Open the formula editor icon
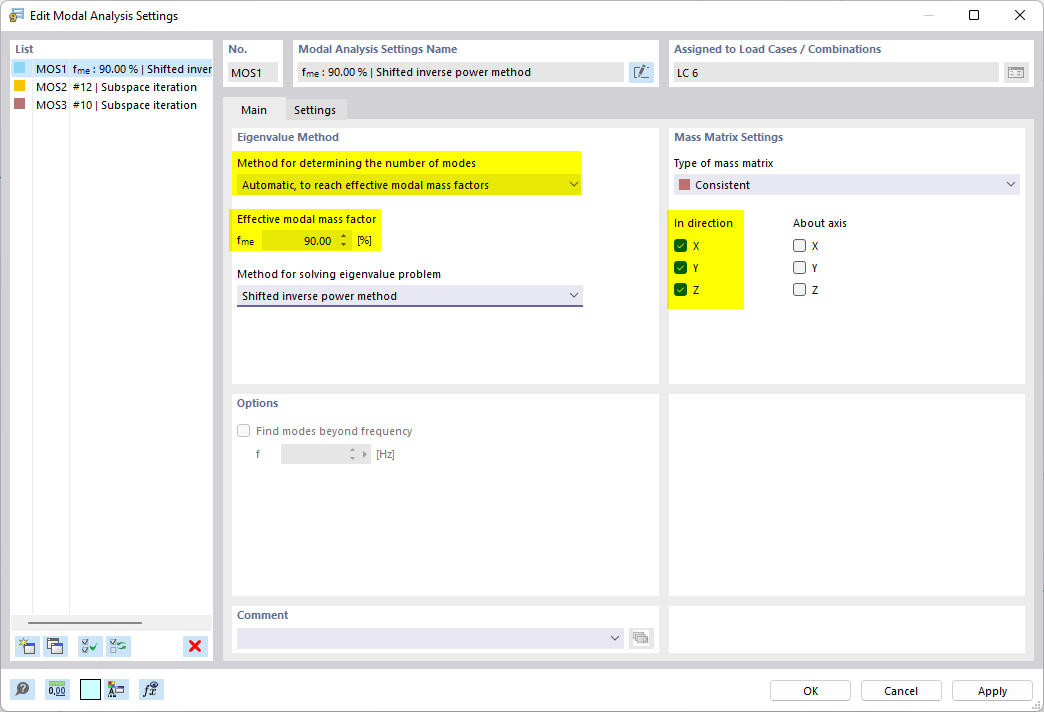Viewport: 1044px width, 712px height. [151, 689]
